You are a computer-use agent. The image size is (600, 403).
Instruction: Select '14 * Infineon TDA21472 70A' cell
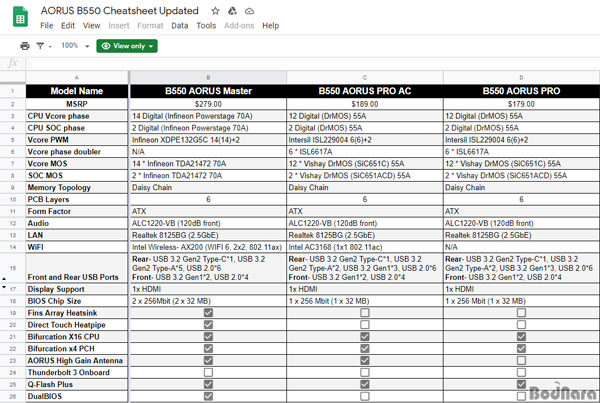click(208, 163)
